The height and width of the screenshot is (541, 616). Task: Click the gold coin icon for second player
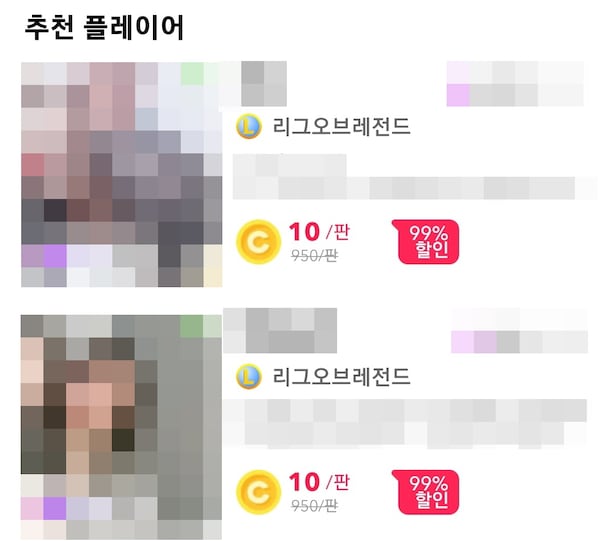[258, 492]
